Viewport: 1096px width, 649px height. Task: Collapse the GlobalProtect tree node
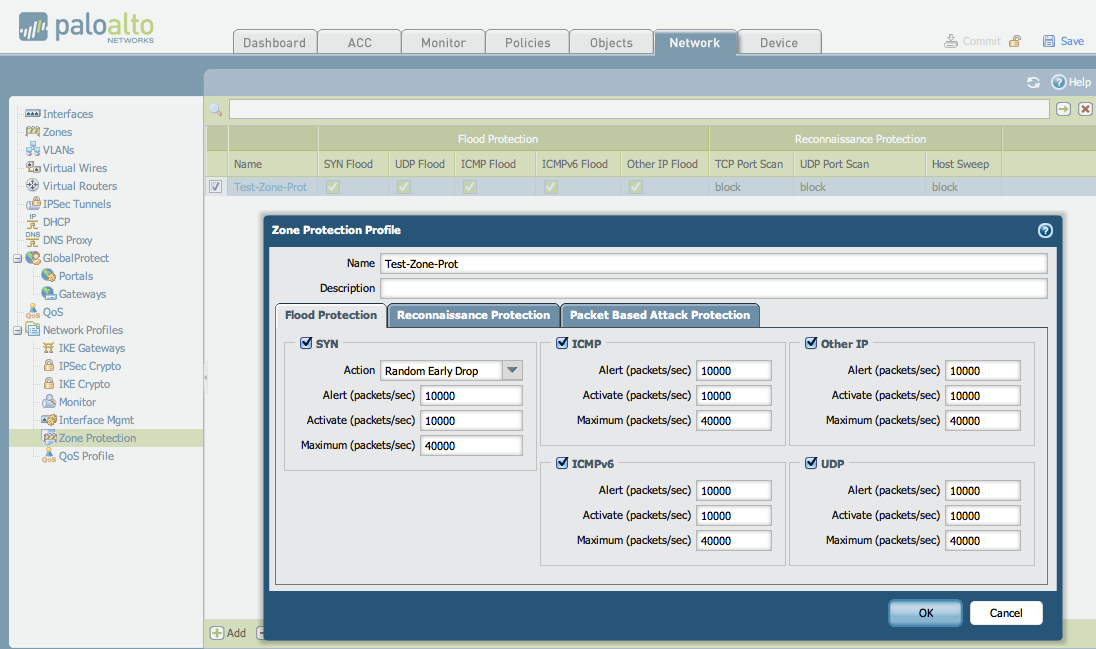click(x=17, y=258)
